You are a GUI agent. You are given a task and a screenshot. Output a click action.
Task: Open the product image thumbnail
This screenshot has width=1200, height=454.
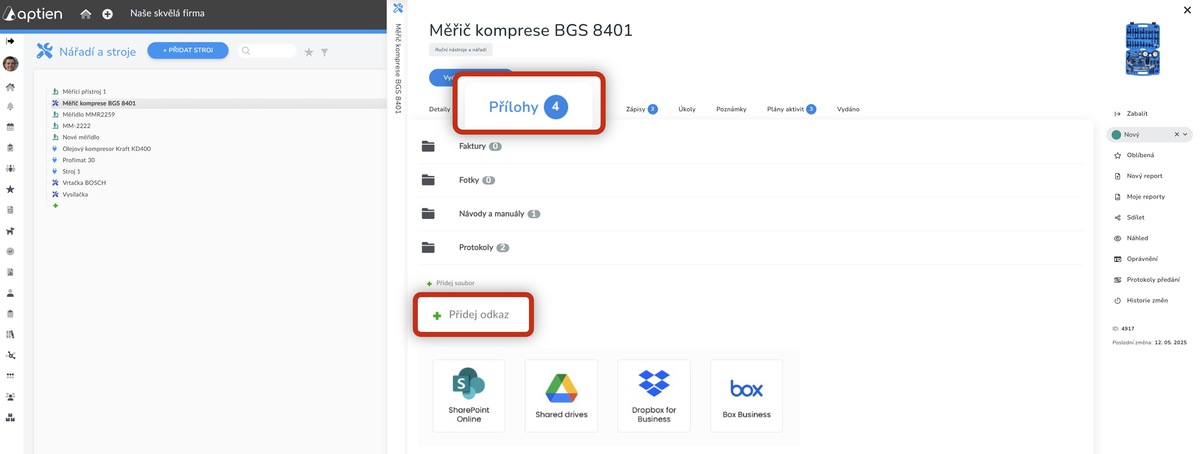click(1141, 50)
